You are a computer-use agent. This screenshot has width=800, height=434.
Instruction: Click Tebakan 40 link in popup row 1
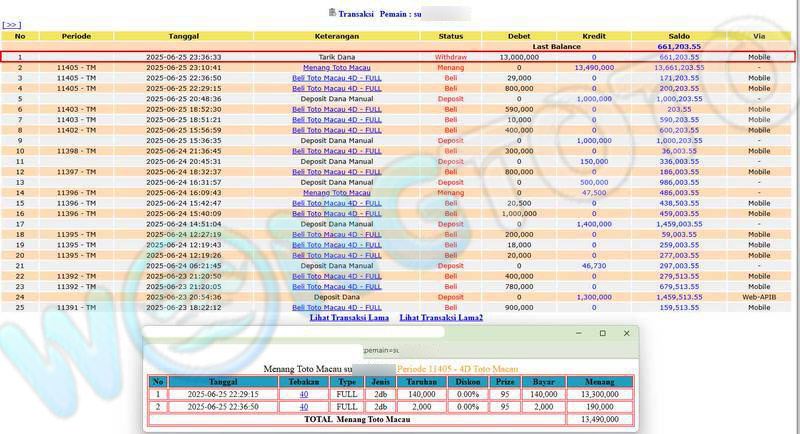tap(304, 395)
